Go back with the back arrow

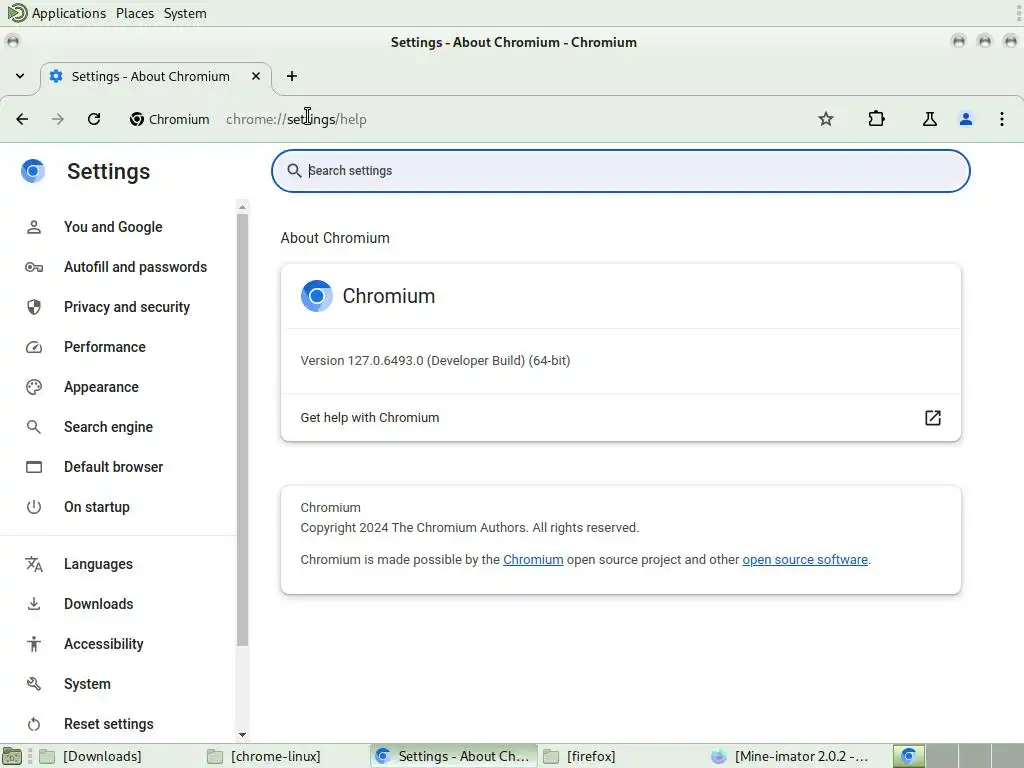click(22, 119)
